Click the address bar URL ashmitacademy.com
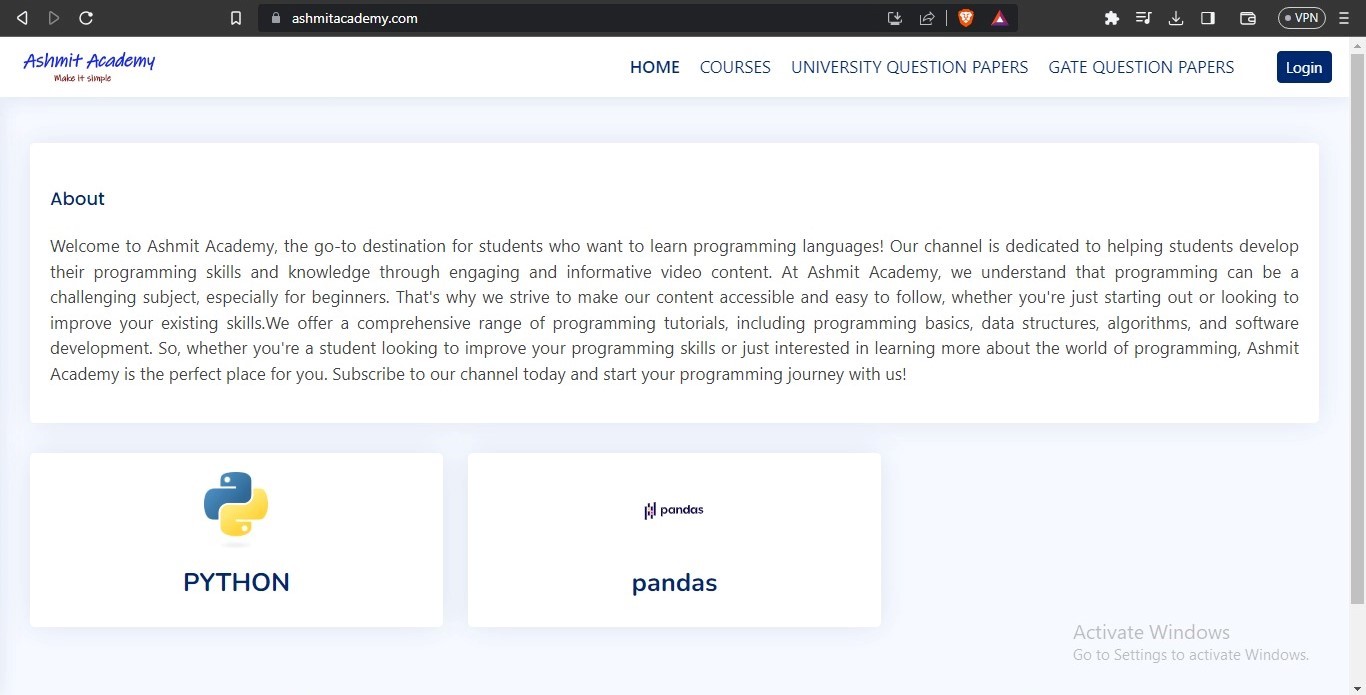 click(355, 18)
